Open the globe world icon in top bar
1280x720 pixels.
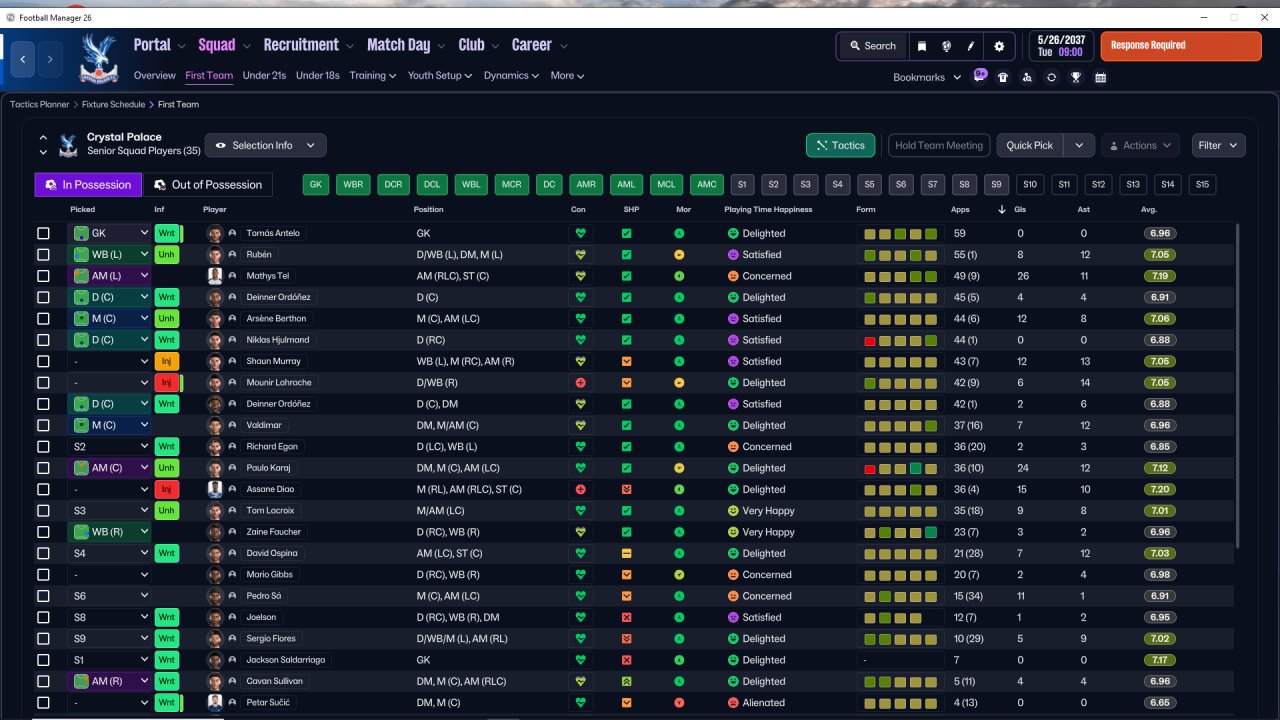(x=946, y=46)
